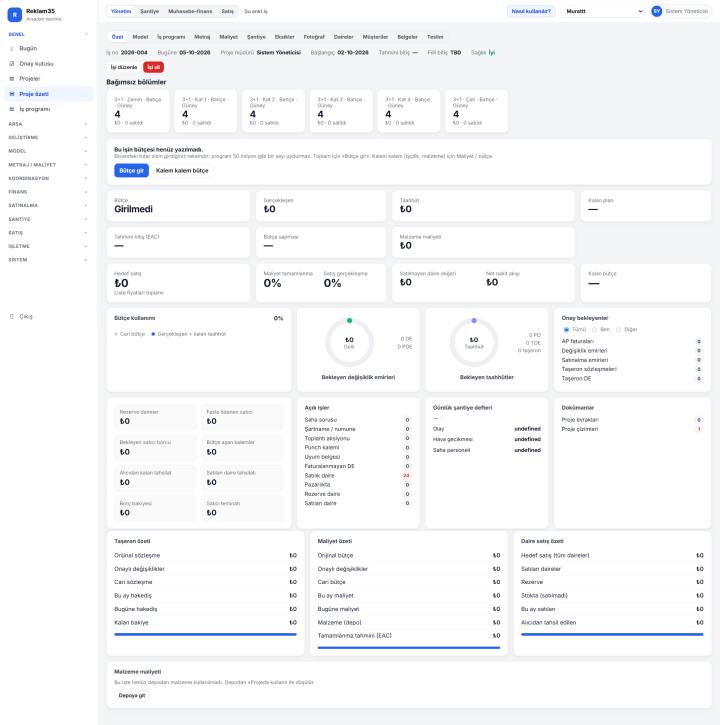Click the İşi düzenle button
Screen dimensions: 720x725
pos(123,67)
